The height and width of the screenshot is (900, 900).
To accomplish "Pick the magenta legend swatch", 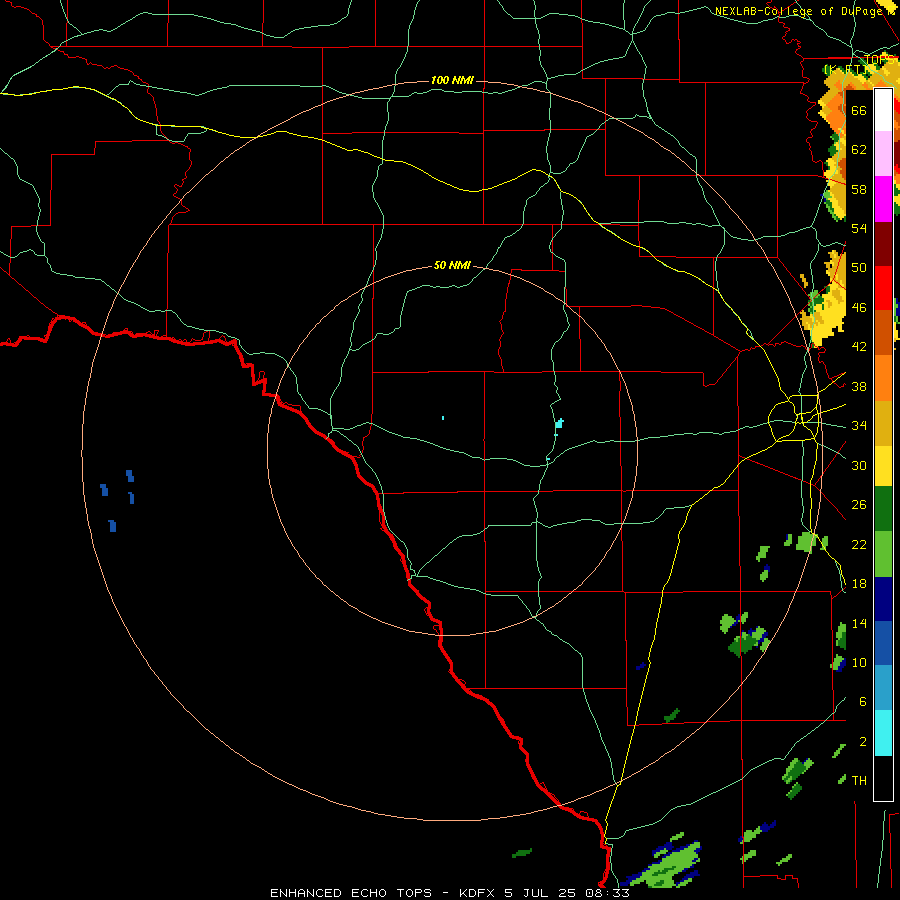I will click(883, 199).
